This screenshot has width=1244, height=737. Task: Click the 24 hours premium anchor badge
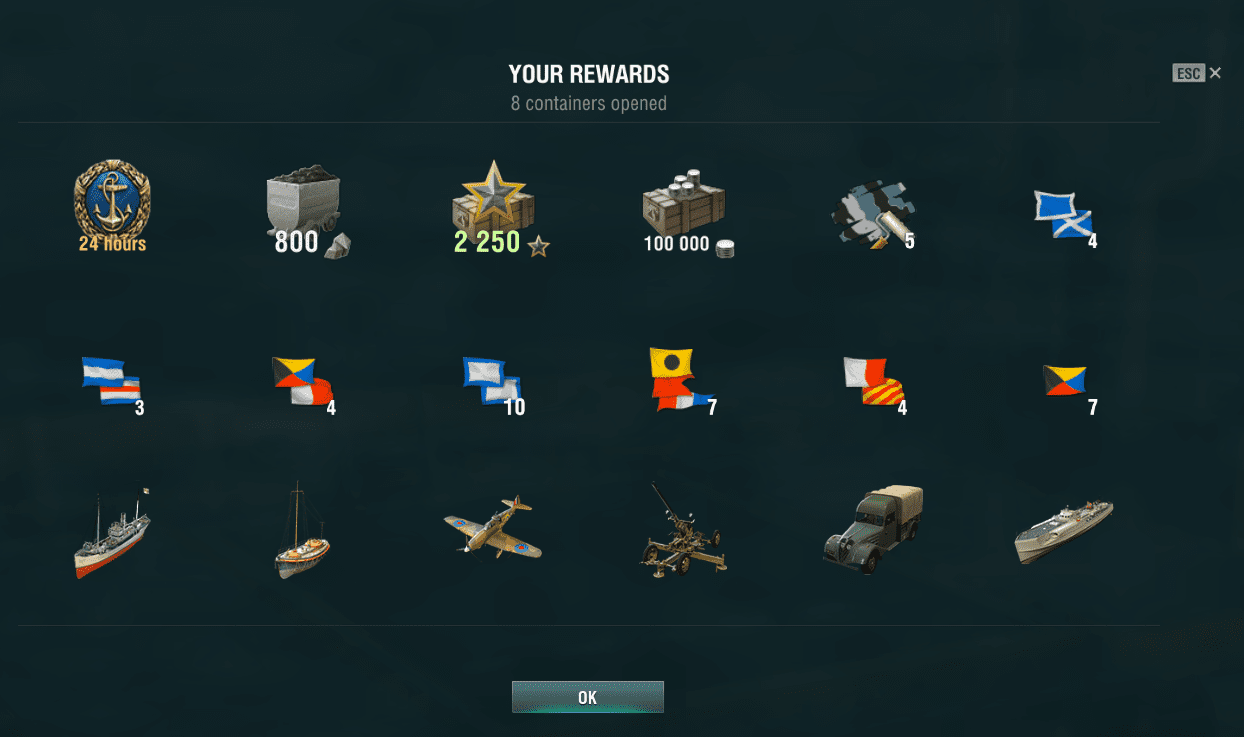tap(112, 205)
